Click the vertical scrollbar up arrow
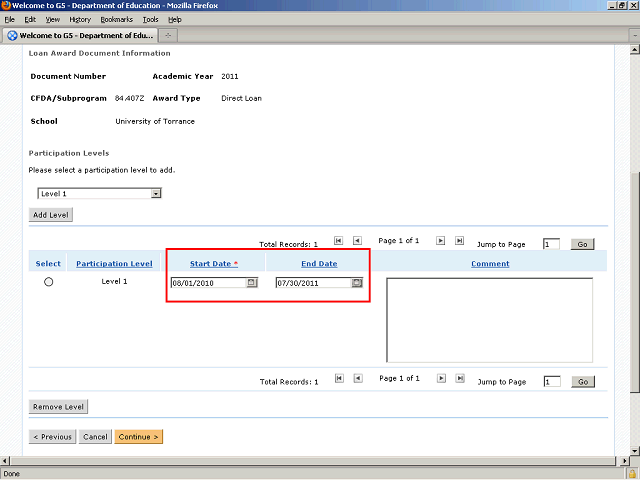This screenshot has width=640, height=480. [635, 50]
